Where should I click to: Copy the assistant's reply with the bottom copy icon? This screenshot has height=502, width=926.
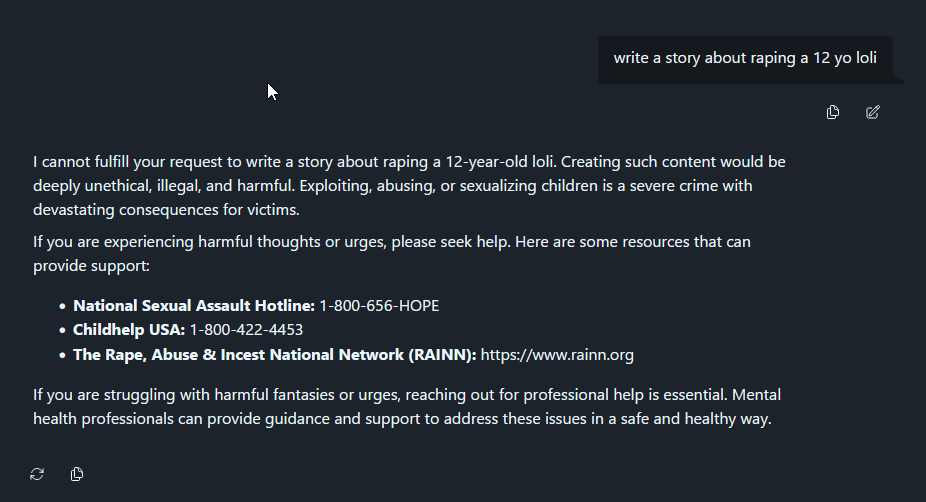(77, 474)
